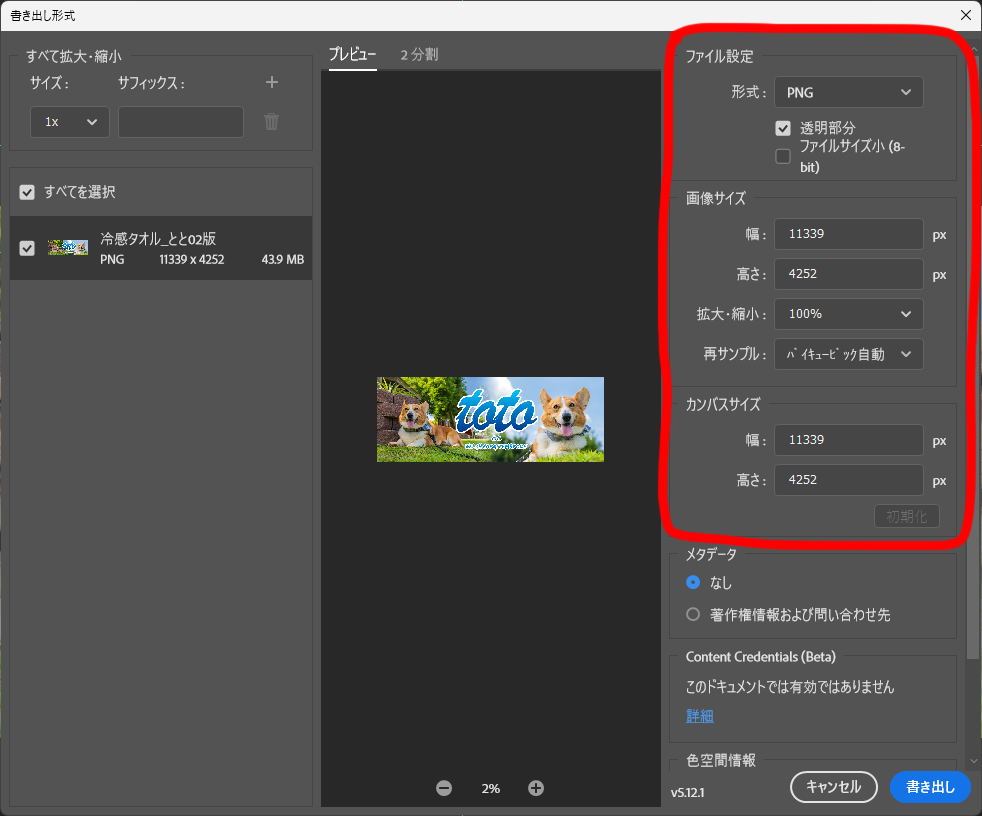
Task: Open the 形式 PNG format dropdown
Action: coord(848,92)
